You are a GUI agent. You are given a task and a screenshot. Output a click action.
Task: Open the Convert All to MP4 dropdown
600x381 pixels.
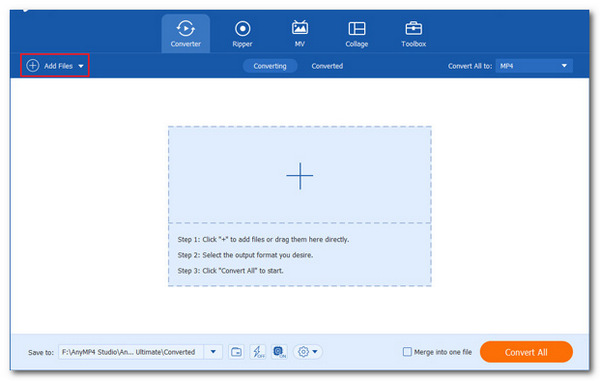pyautogui.click(x=534, y=66)
